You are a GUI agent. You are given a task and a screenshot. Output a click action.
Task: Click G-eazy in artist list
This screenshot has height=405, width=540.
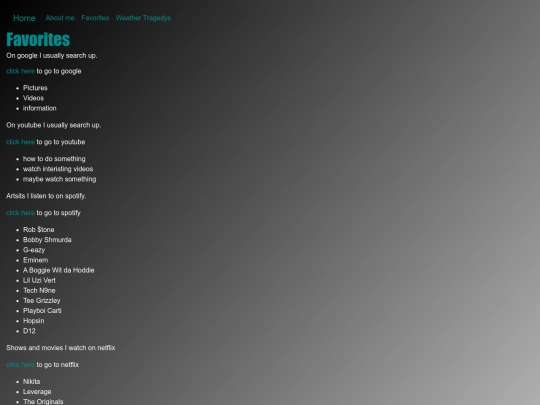point(34,250)
